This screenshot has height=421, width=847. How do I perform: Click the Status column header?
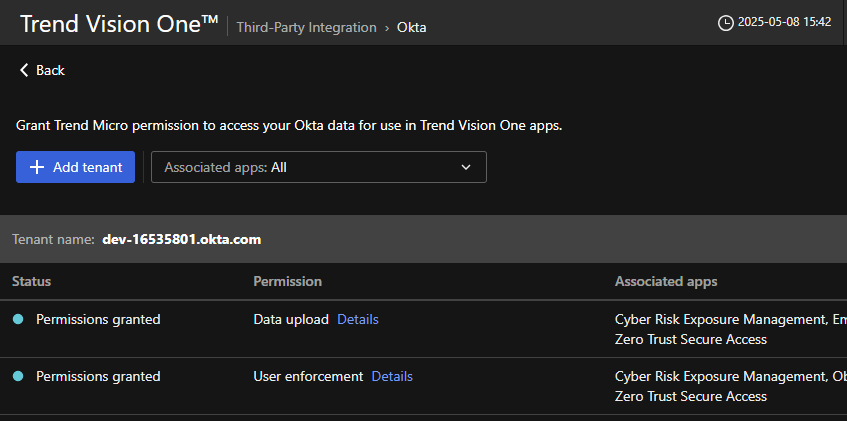tap(31, 281)
